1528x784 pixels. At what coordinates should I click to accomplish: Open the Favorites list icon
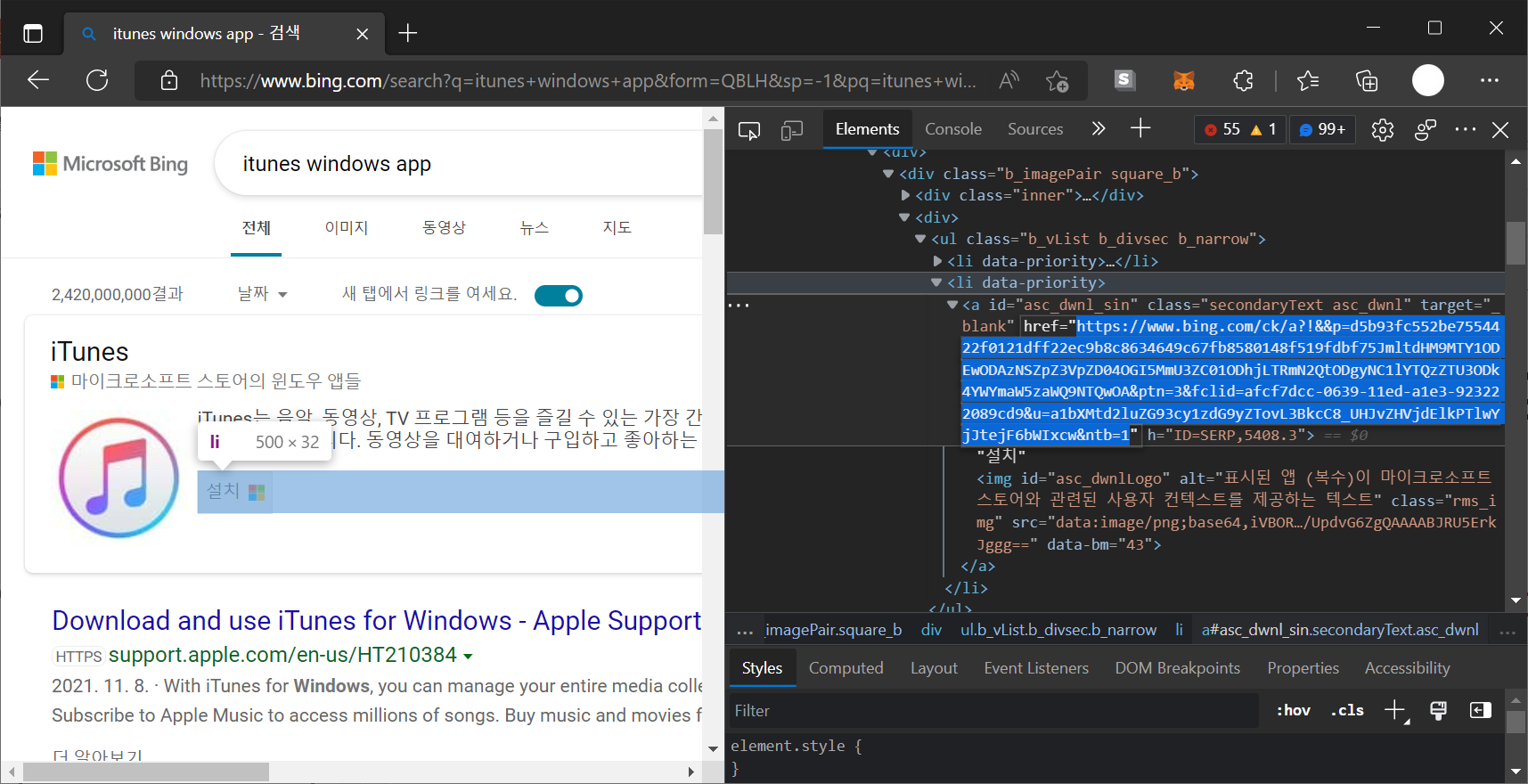click(1308, 81)
